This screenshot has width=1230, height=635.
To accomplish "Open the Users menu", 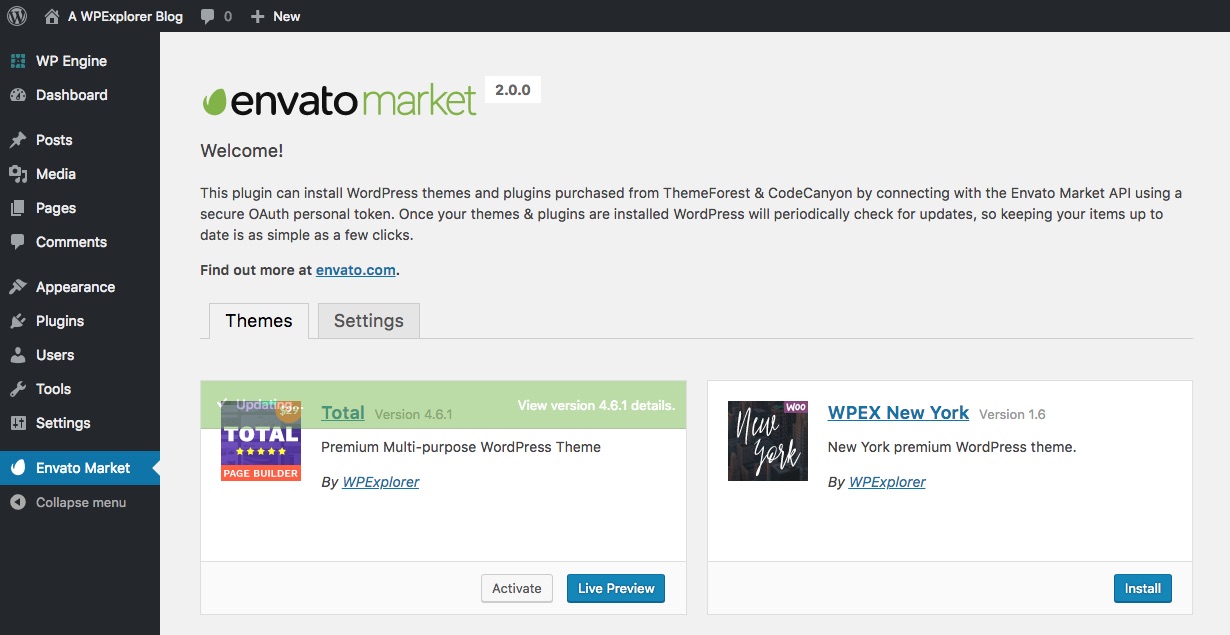I will (x=80, y=355).
